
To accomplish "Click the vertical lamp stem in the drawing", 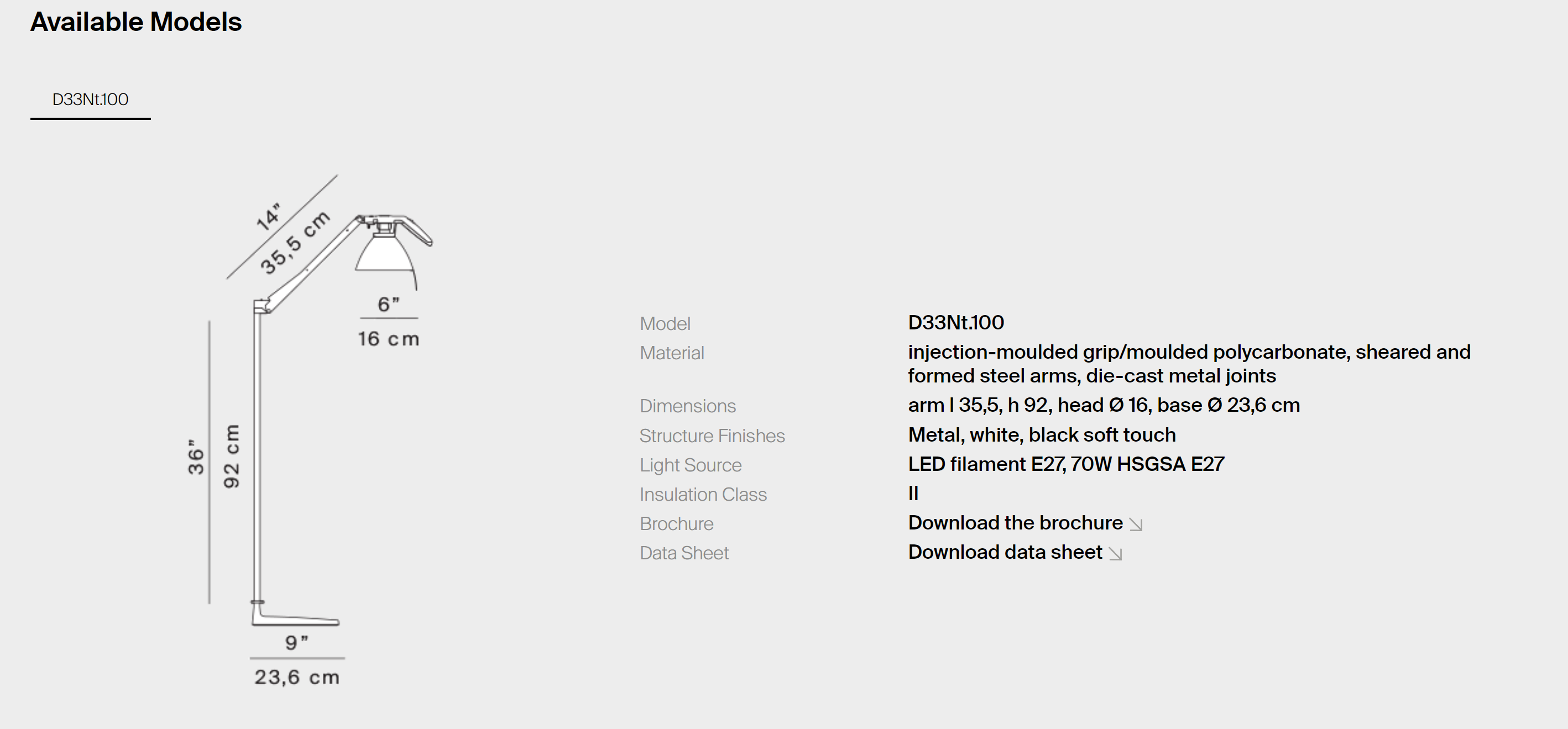I will (x=258, y=457).
